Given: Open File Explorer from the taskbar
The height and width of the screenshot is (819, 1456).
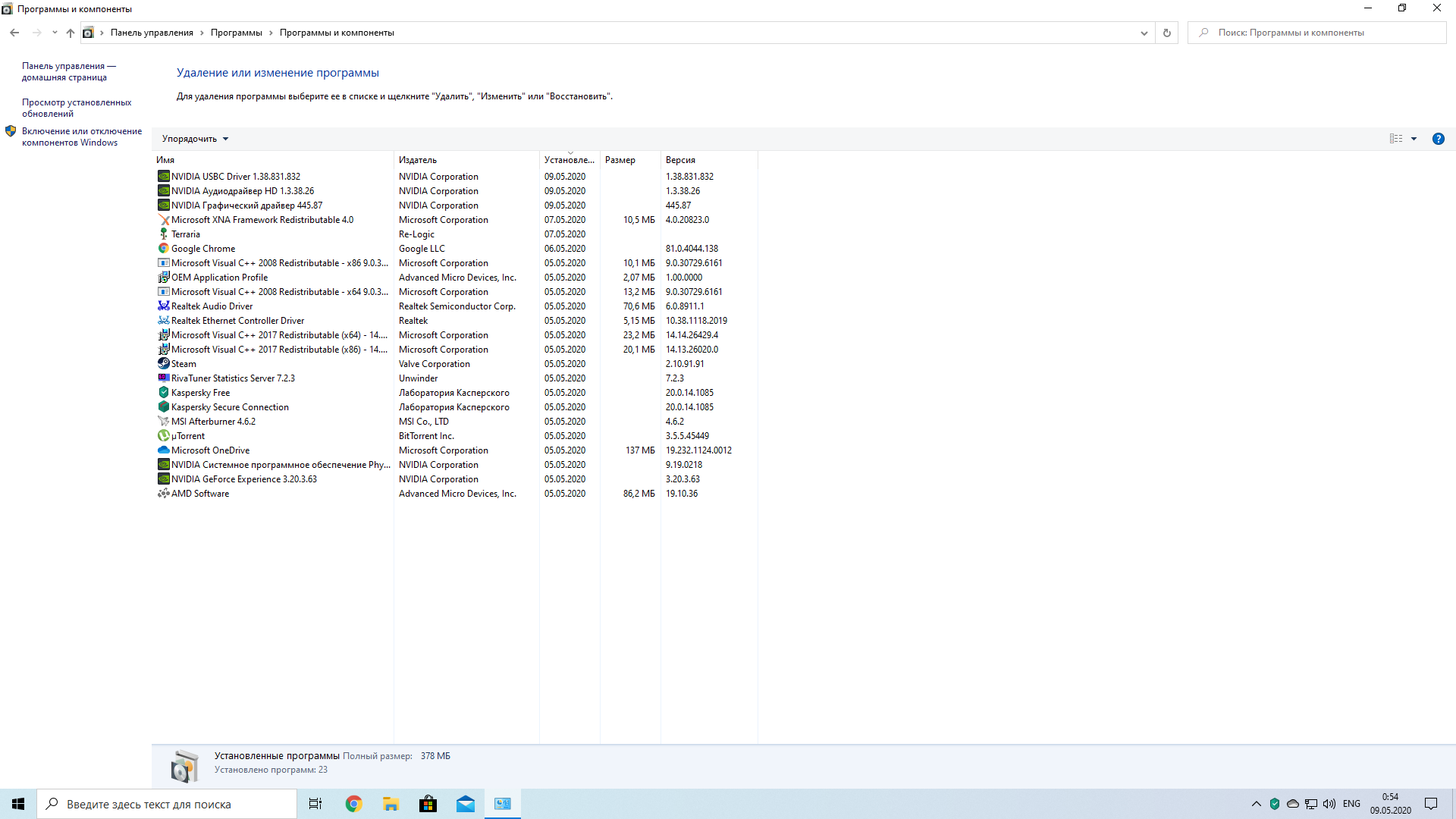Looking at the screenshot, I should 391,804.
